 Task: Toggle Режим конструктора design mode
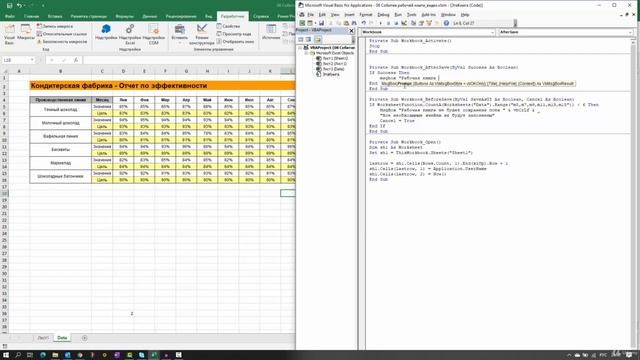tap(202, 34)
